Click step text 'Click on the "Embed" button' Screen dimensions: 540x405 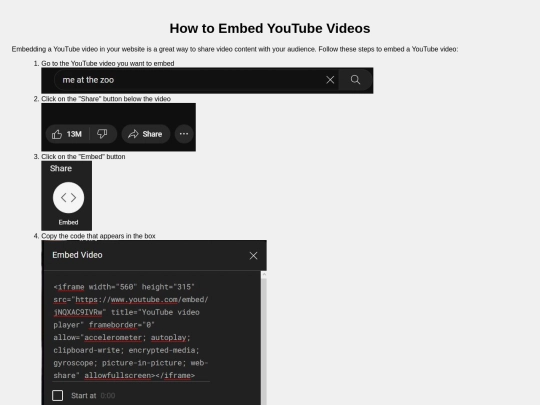point(83,157)
